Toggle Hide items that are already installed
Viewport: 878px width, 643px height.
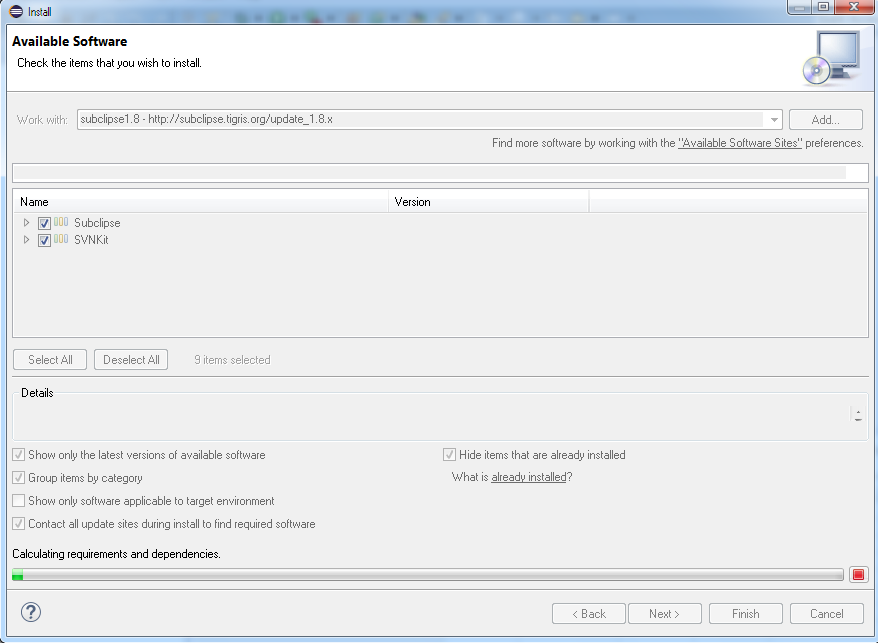449,454
